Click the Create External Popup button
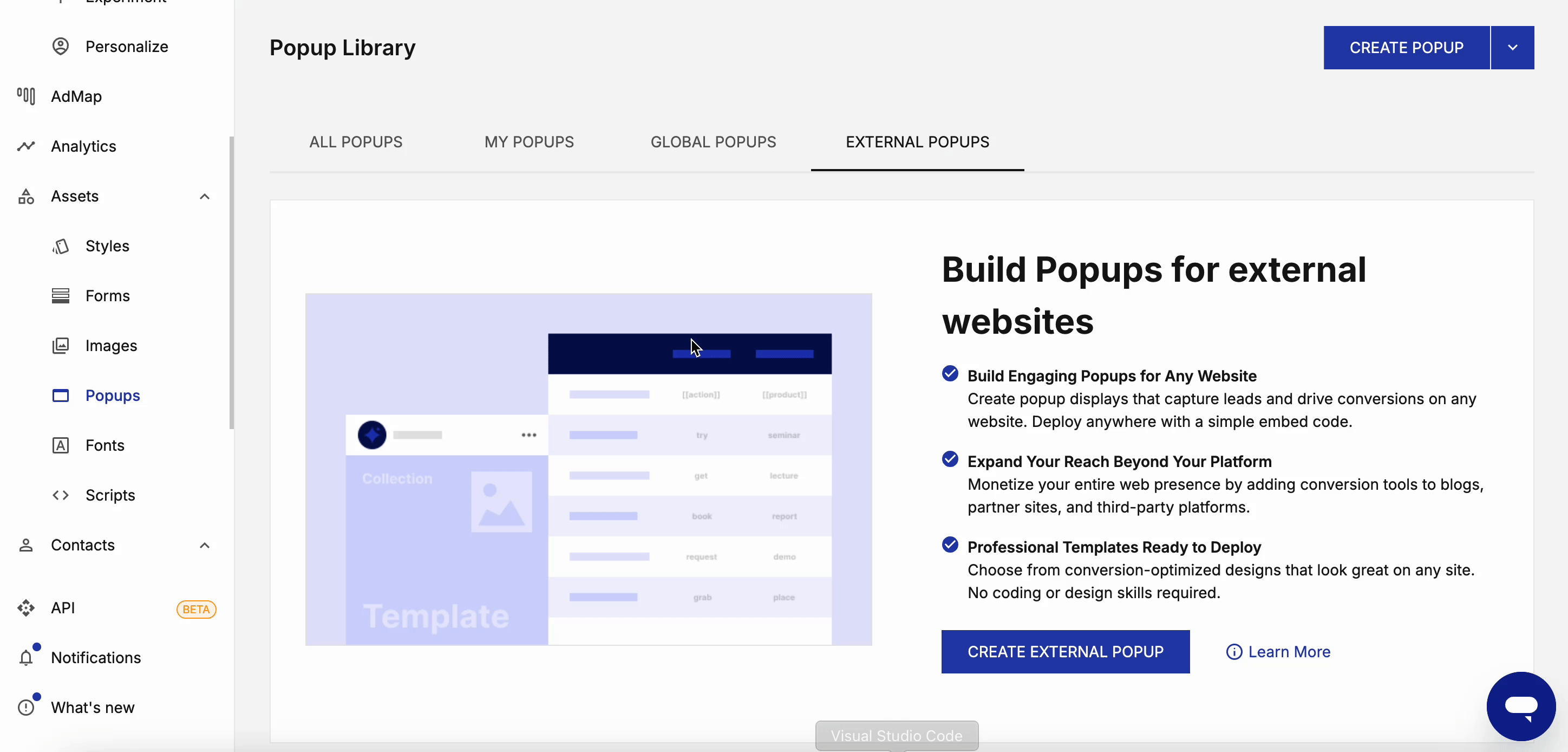 [x=1064, y=652]
